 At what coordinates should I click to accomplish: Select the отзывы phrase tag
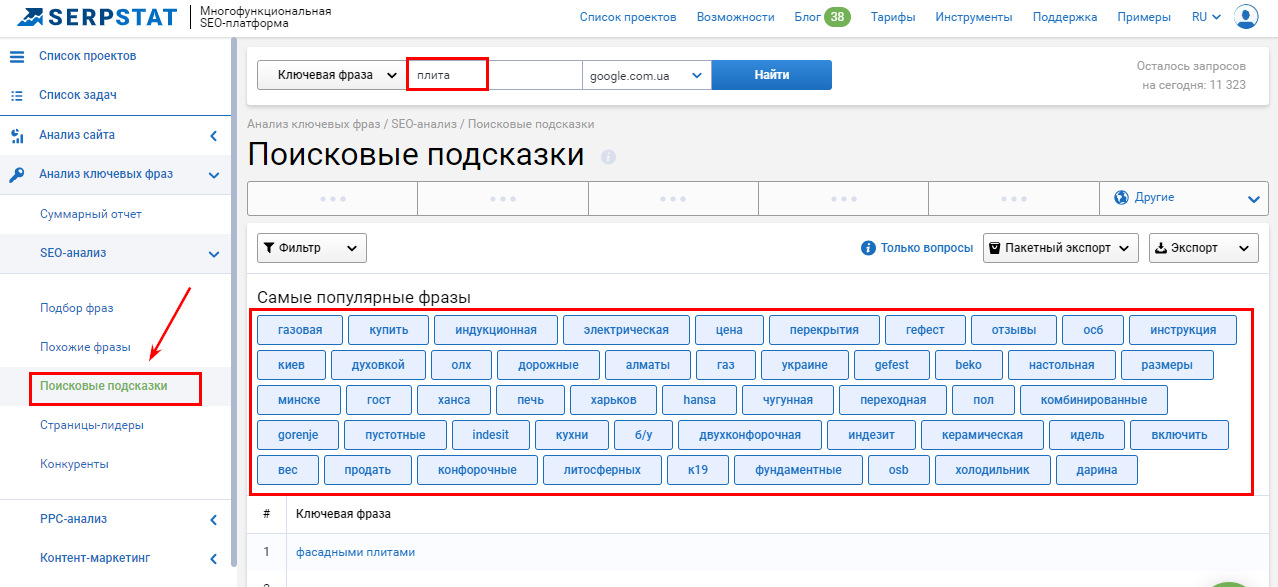click(1013, 330)
